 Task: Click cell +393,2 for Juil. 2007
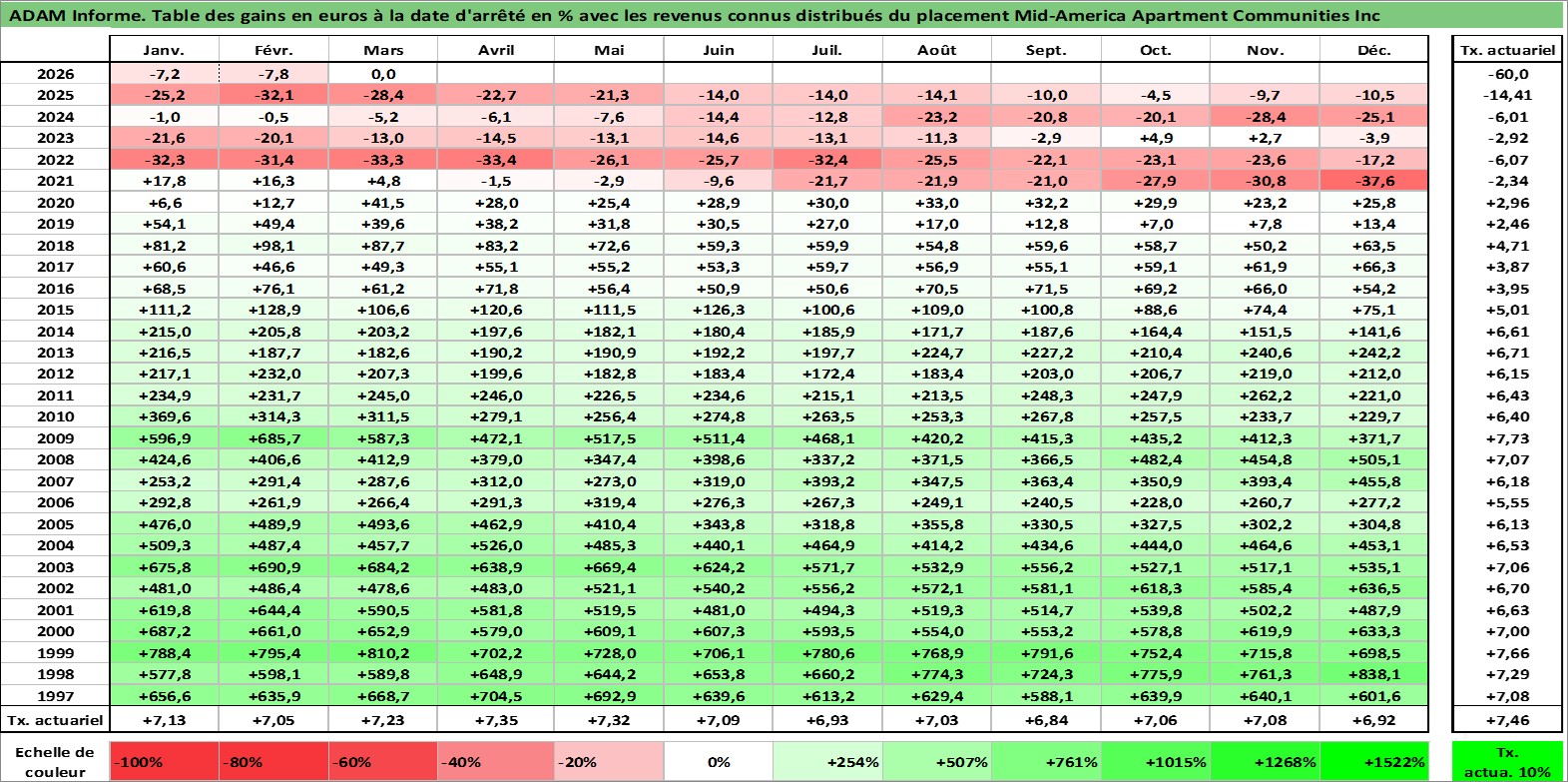coord(827,481)
